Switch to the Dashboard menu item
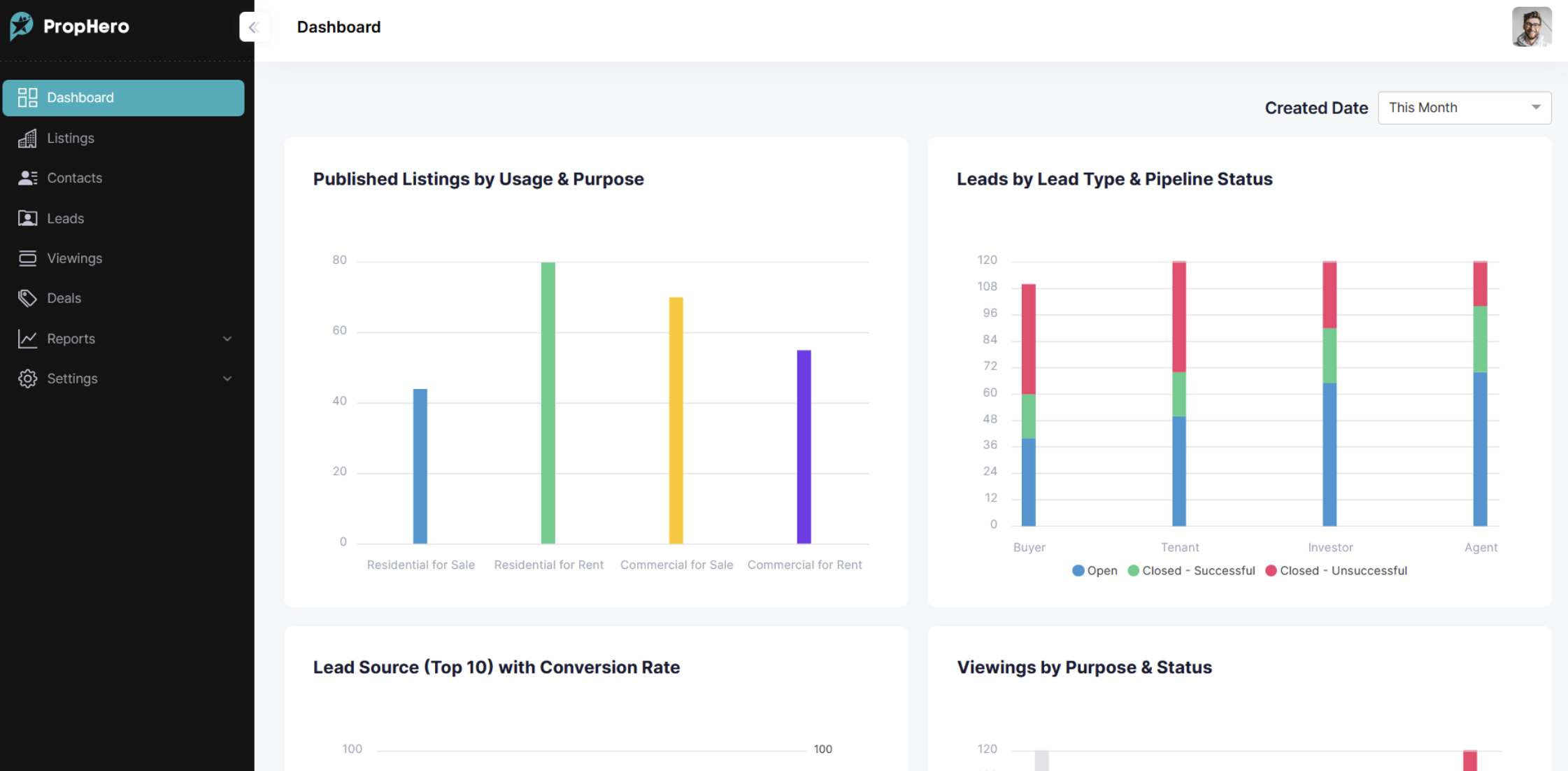Screen dimensions: 1568x771 click(x=80, y=97)
